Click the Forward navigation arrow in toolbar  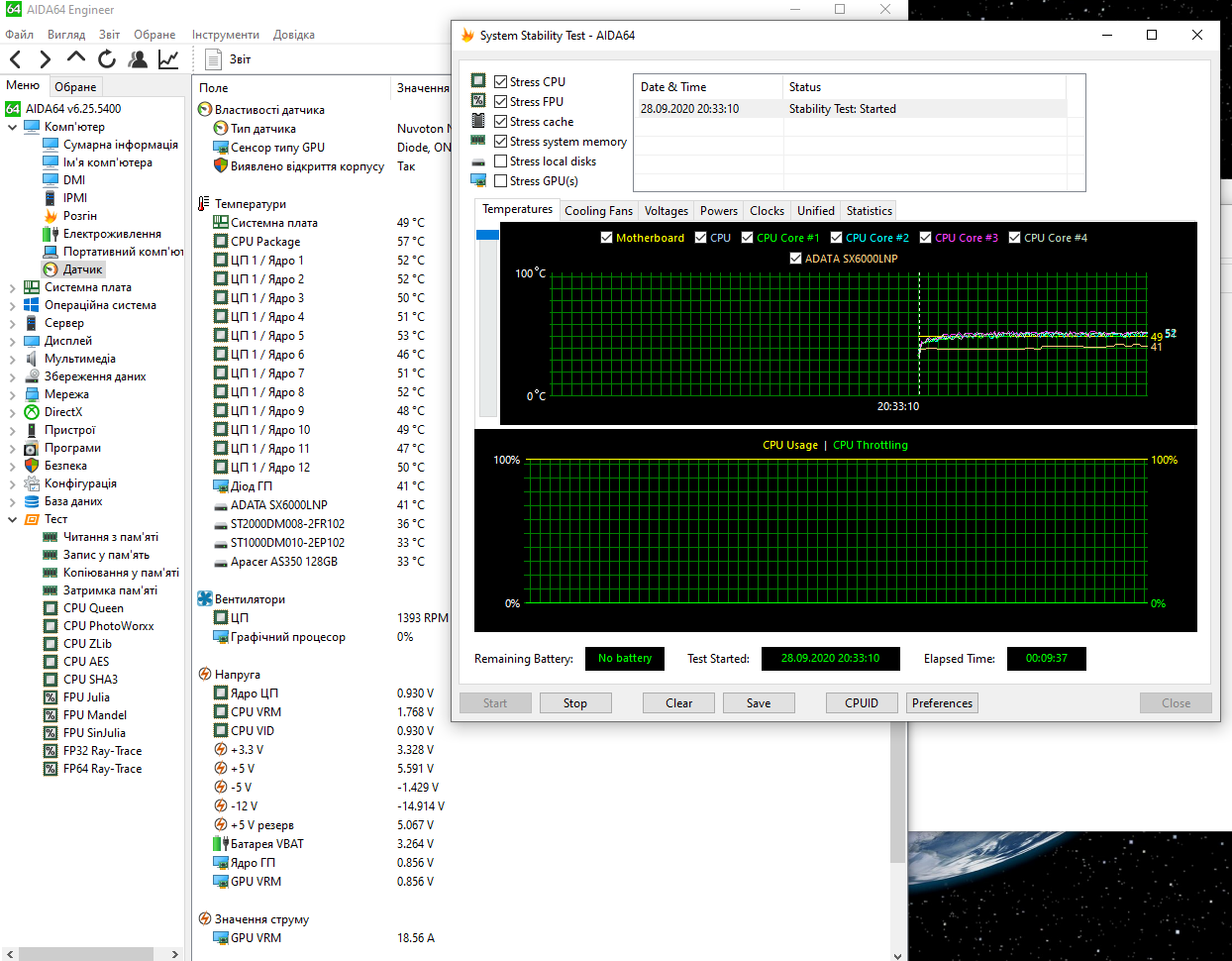pyautogui.click(x=45, y=59)
